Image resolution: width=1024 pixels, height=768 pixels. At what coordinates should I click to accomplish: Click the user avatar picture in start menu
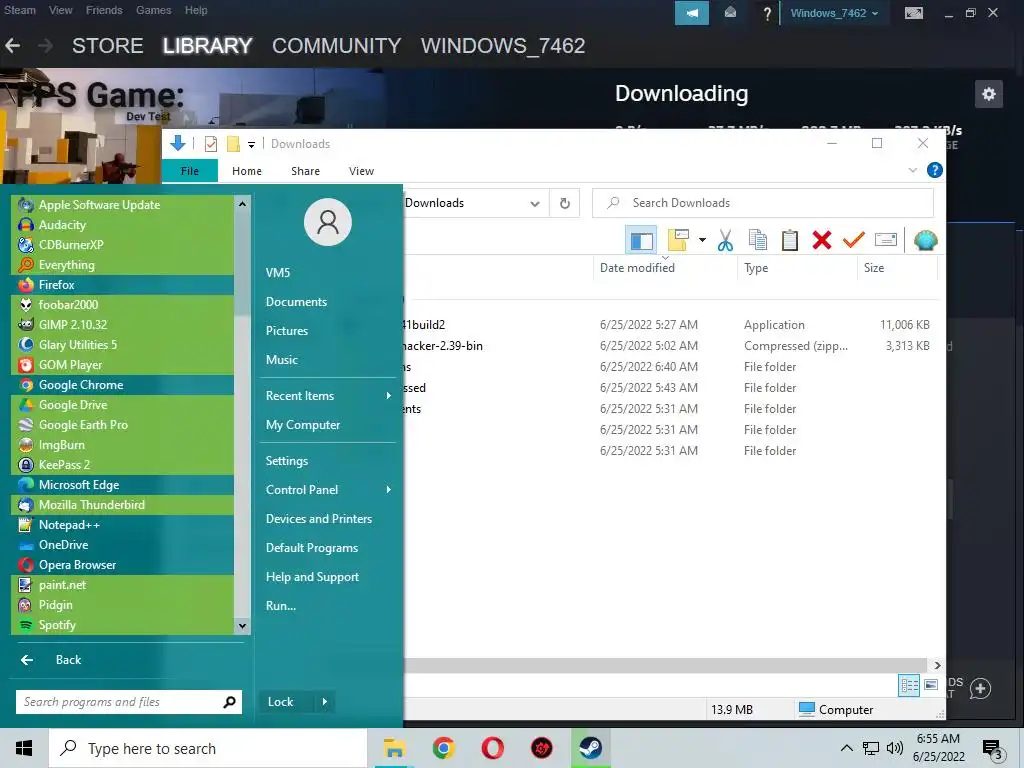pos(328,223)
